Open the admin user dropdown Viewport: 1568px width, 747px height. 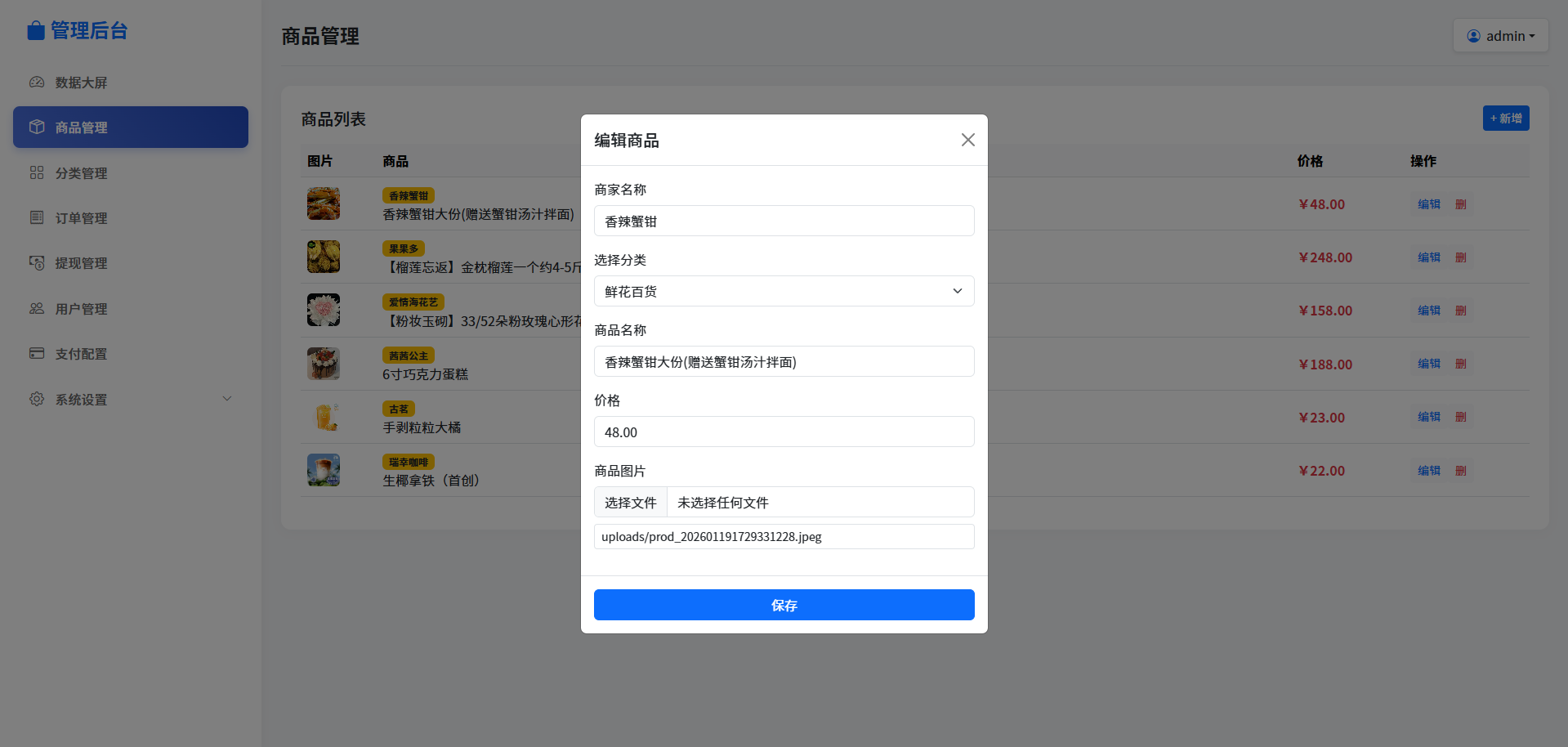pyautogui.click(x=1500, y=36)
